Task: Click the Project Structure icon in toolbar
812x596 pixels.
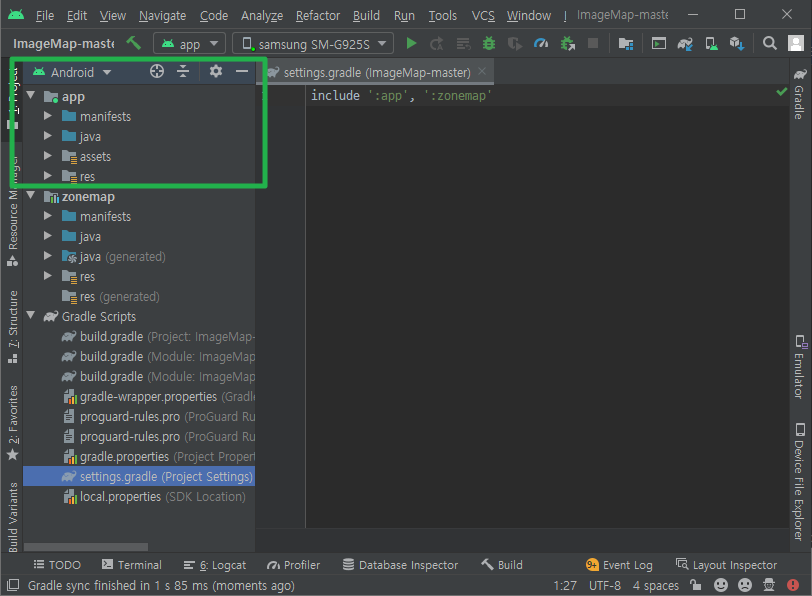Action: (x=626, y=44)
